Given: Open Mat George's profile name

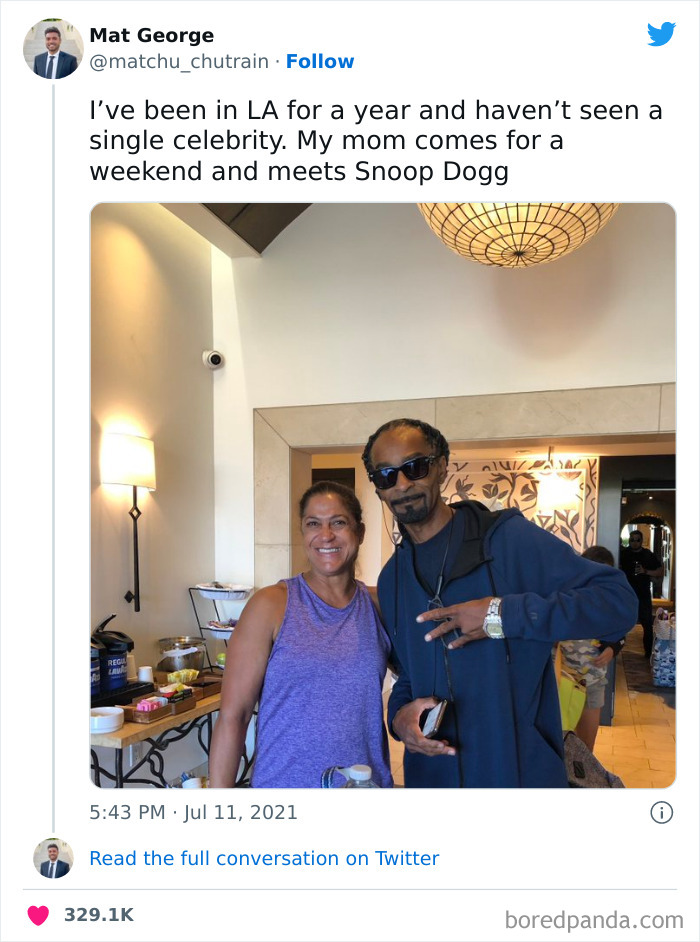Looking at the screenshot, I should click(x=151, y=34).
